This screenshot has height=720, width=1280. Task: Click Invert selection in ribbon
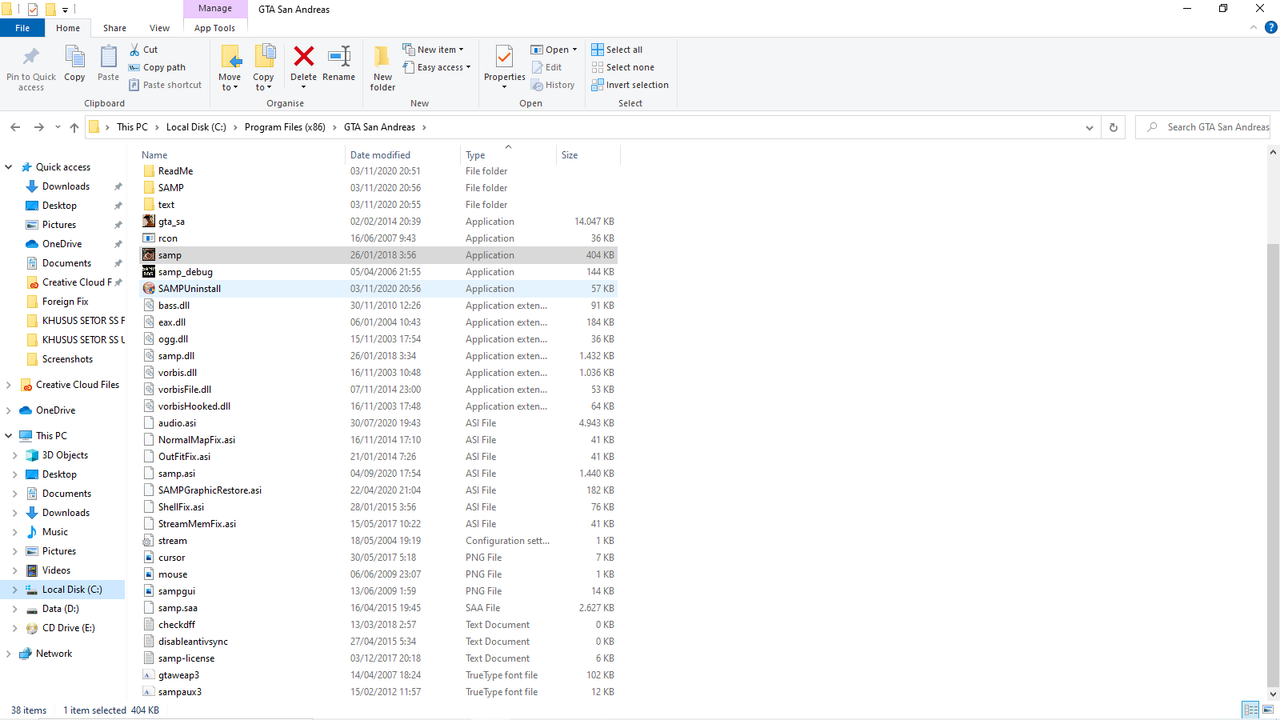pos(629,85)
